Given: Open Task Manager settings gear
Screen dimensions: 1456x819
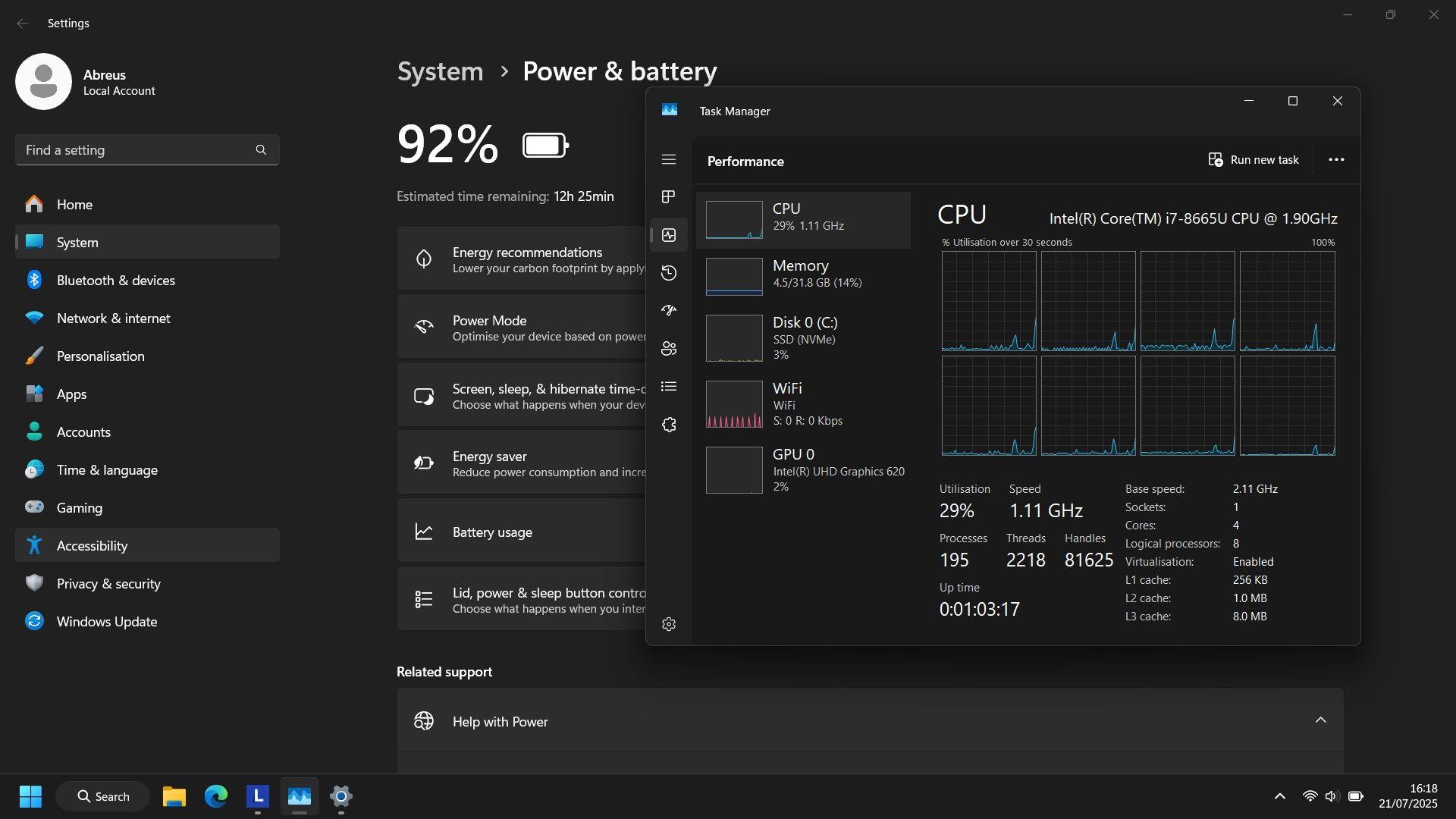Looking at the screenshot, I should pyautogui.click(x=668, y=624).
